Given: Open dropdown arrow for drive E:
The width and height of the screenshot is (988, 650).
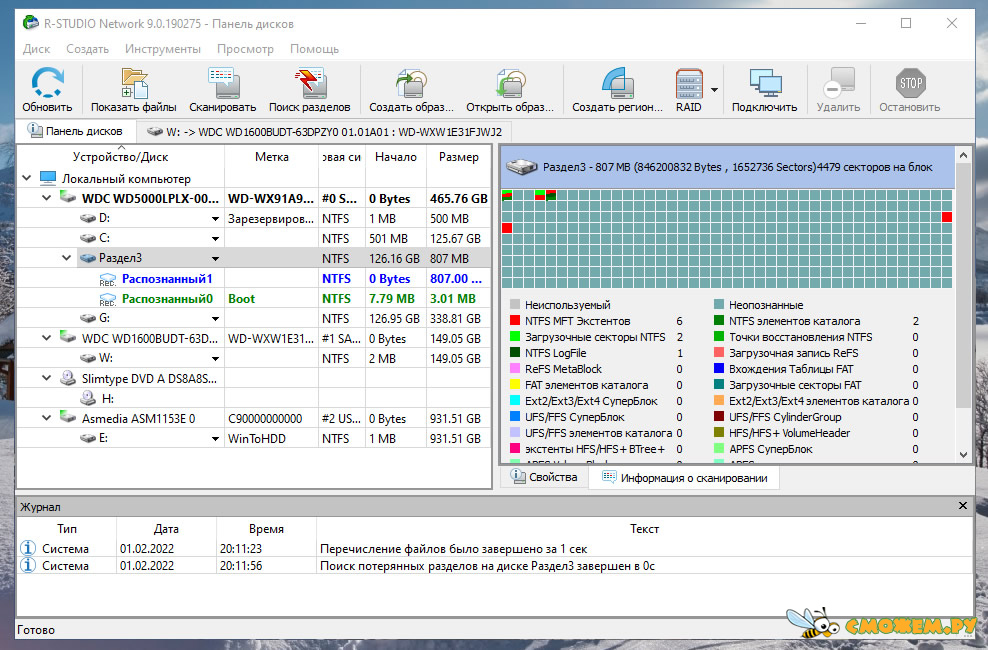Looking at the screenshot, I should pyautogui.click(x=215, y=439).
